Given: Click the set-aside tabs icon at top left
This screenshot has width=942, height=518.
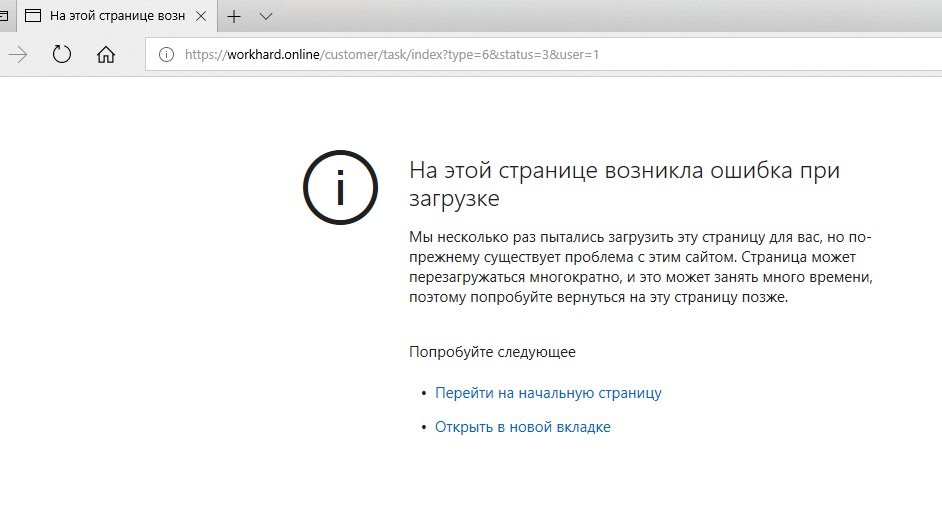Looking at the screenshot, I should [x=4, y=16].
